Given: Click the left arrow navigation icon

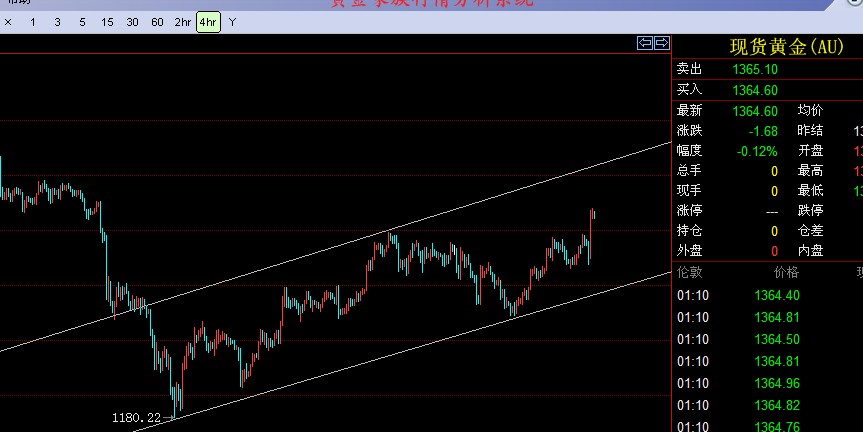Looking at the screenshot, I should tap(644, 43).
